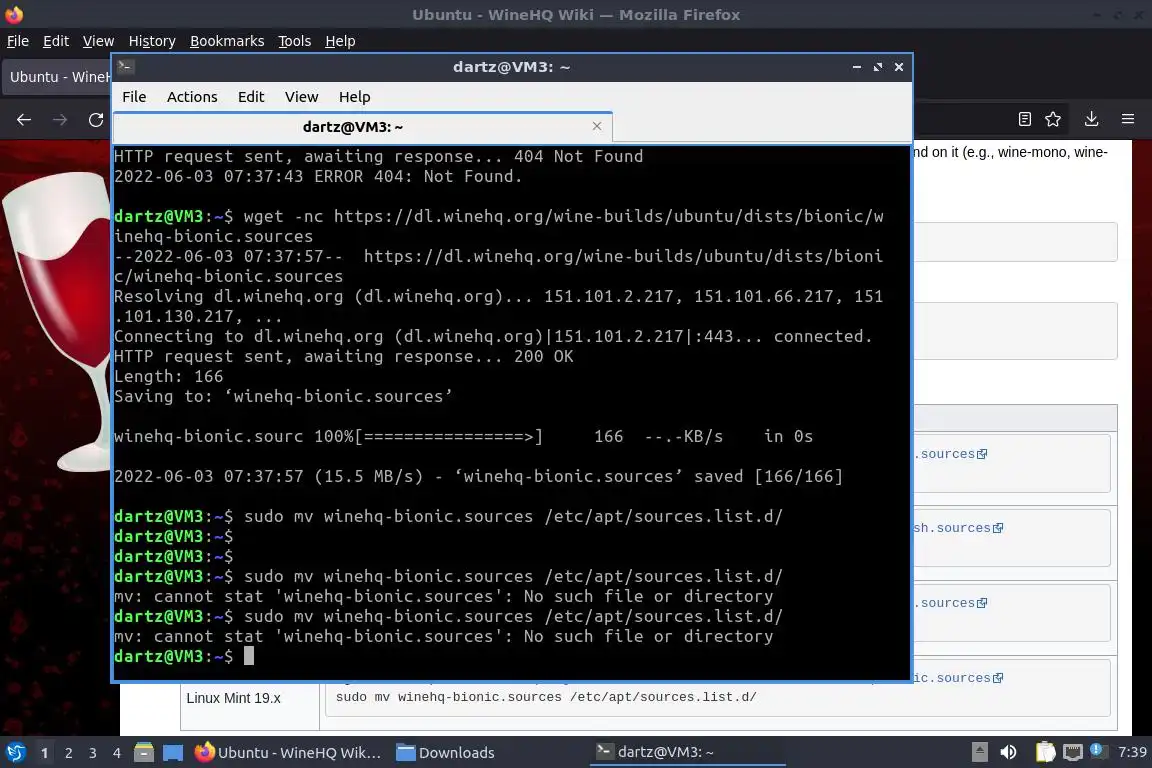Open Firefox Tools menu
The image size is (1152, 768).
[x=295, y=41]
